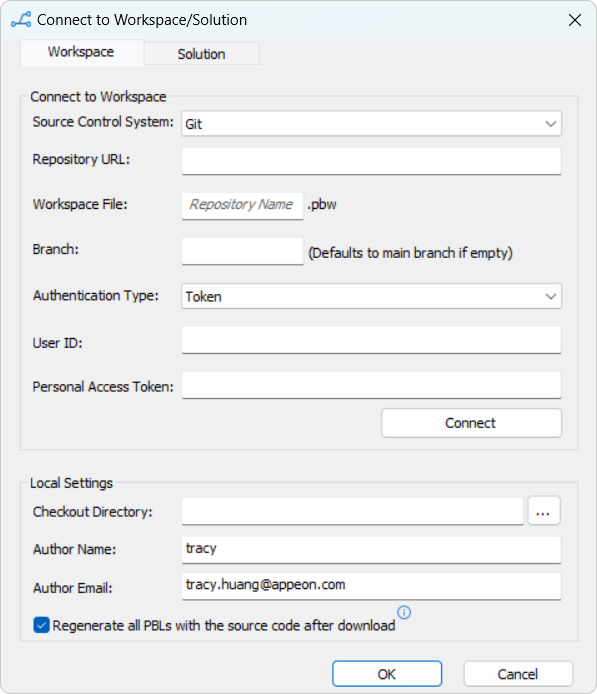Switch to the Solution tab
Screen dimensions: 597x694
coord(201,54)
